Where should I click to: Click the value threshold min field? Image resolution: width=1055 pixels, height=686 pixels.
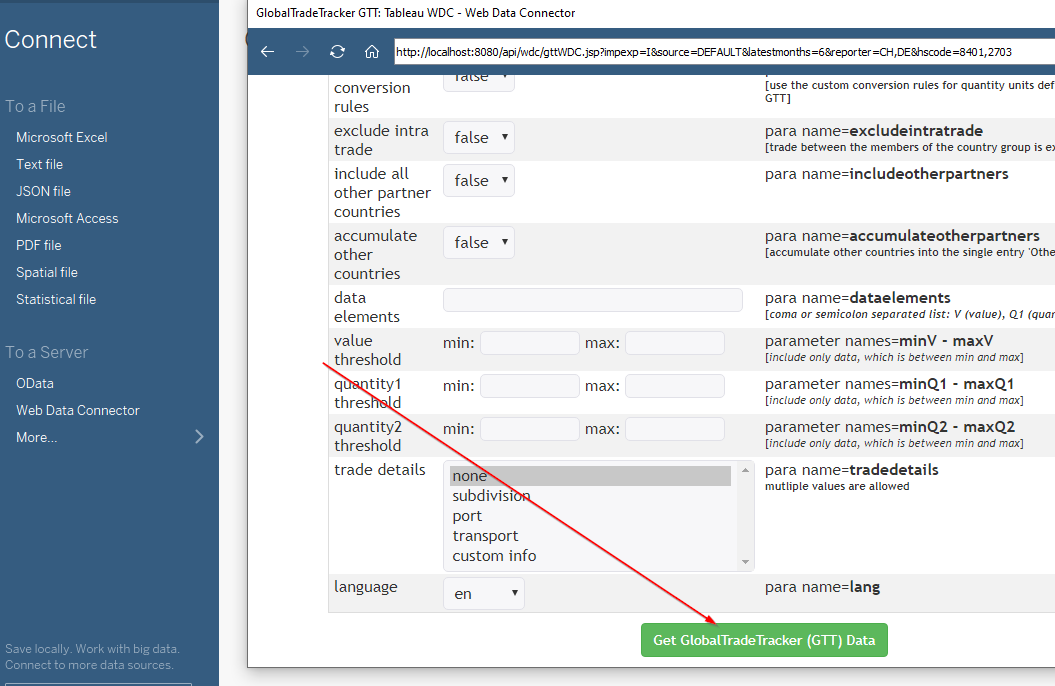[530, 343]
